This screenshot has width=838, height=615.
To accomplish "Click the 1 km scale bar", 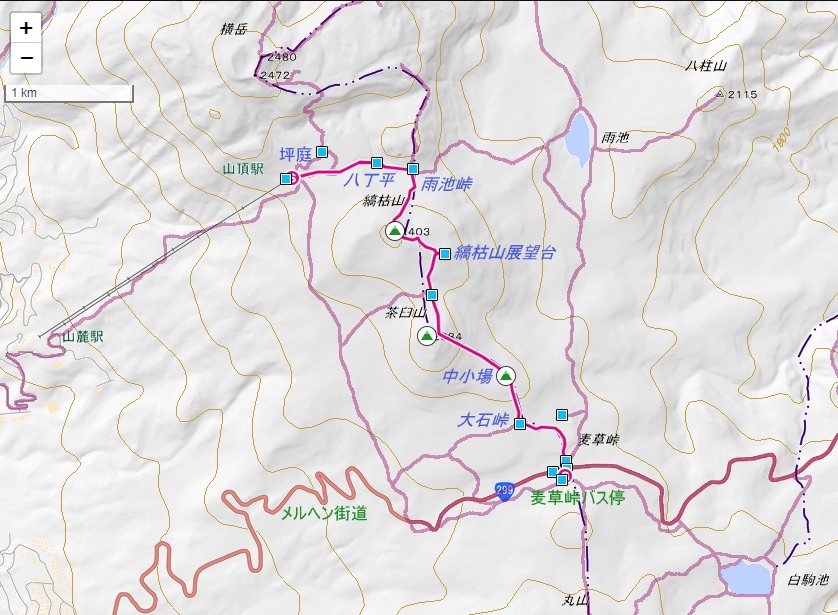I will (x=69, y=93).
